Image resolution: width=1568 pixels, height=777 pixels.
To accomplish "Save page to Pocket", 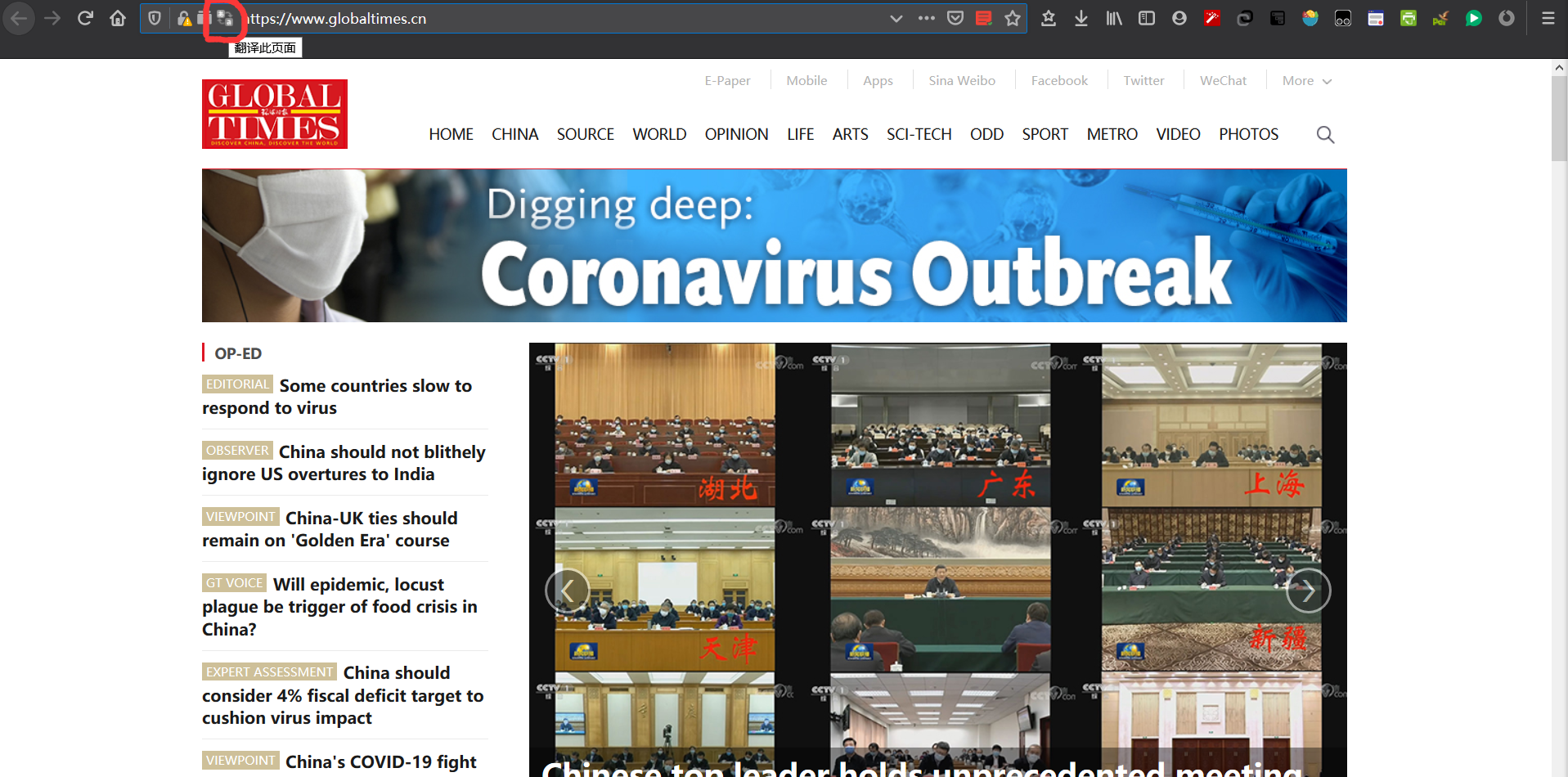I will coord(955,18).
